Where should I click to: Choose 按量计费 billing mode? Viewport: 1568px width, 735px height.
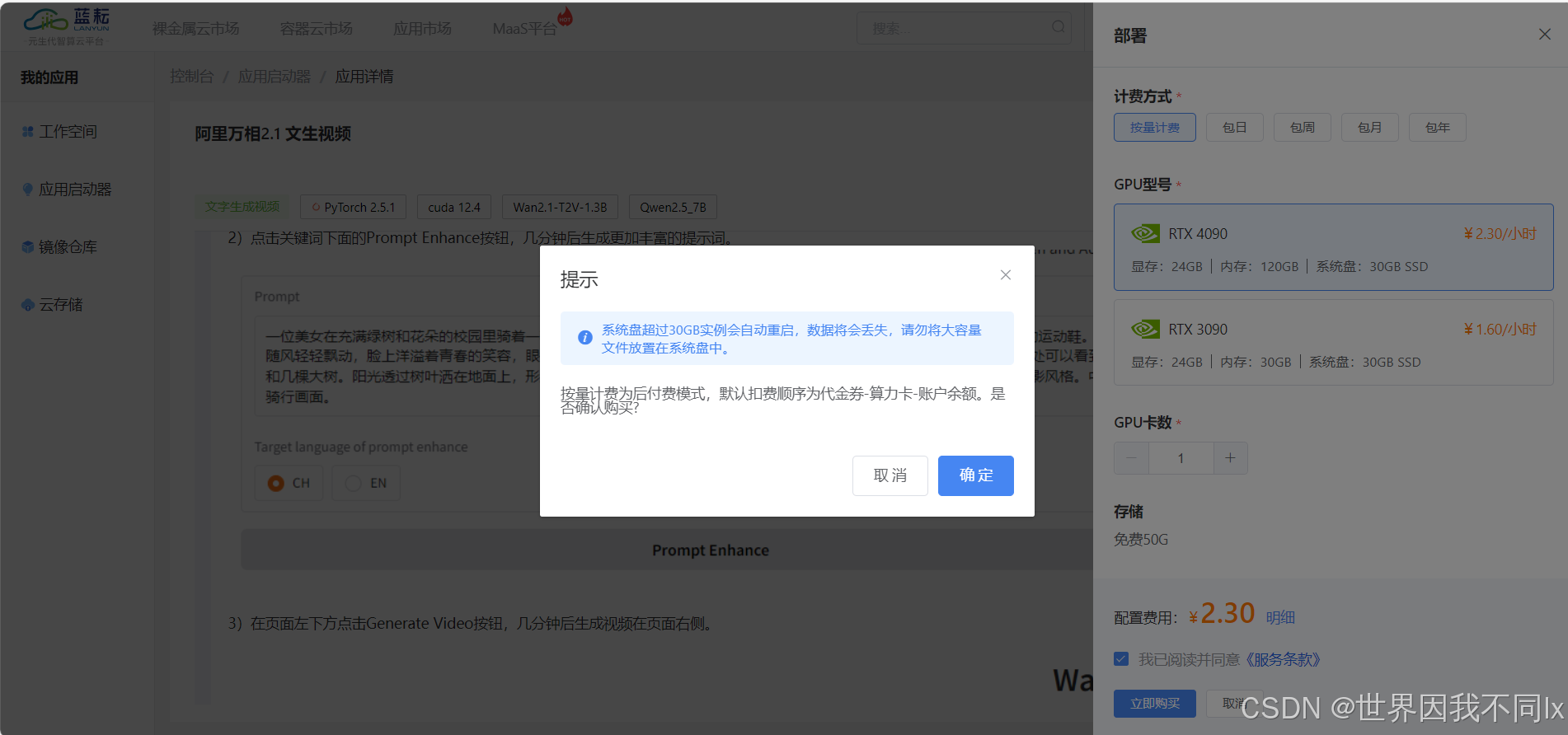pos(1155,128)
